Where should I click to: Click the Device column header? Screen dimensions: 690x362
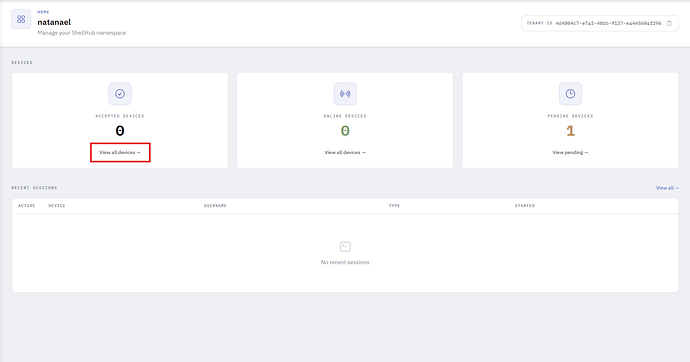(x=57, y=206)
